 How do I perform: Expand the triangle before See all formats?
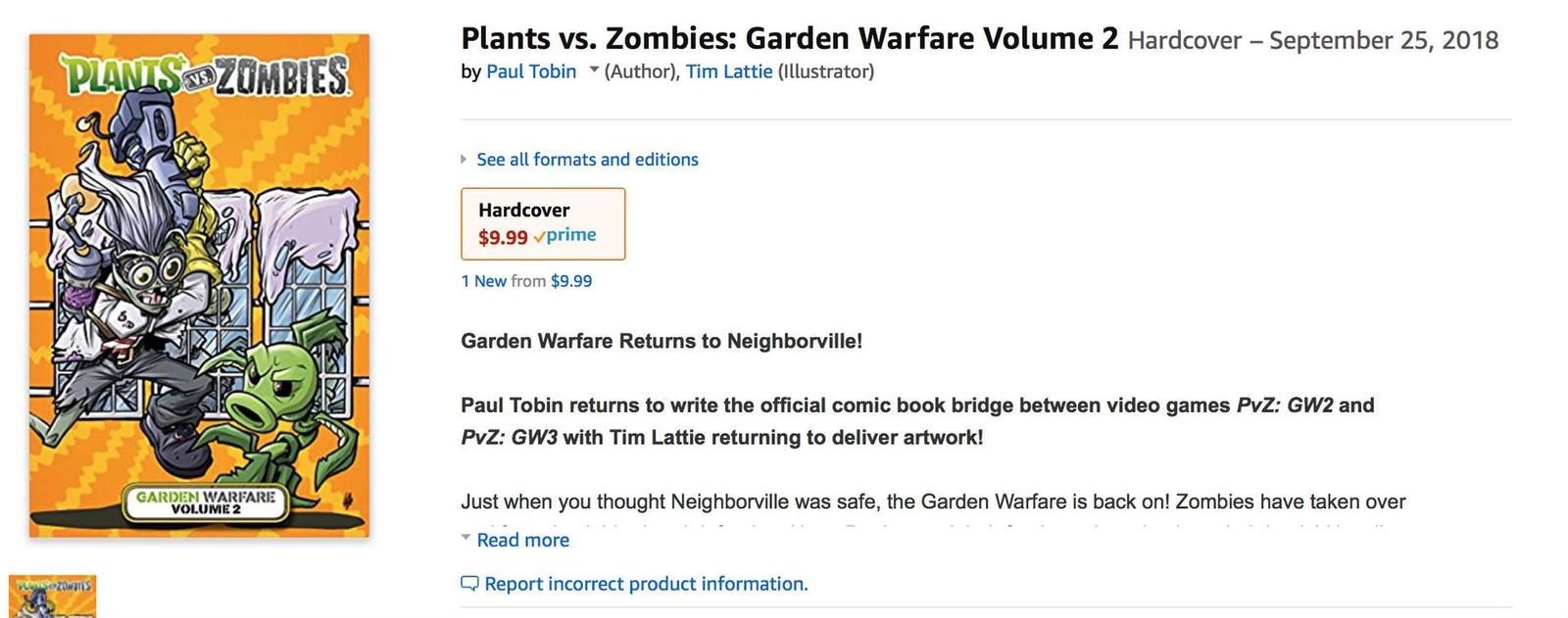tap(464, 159)
